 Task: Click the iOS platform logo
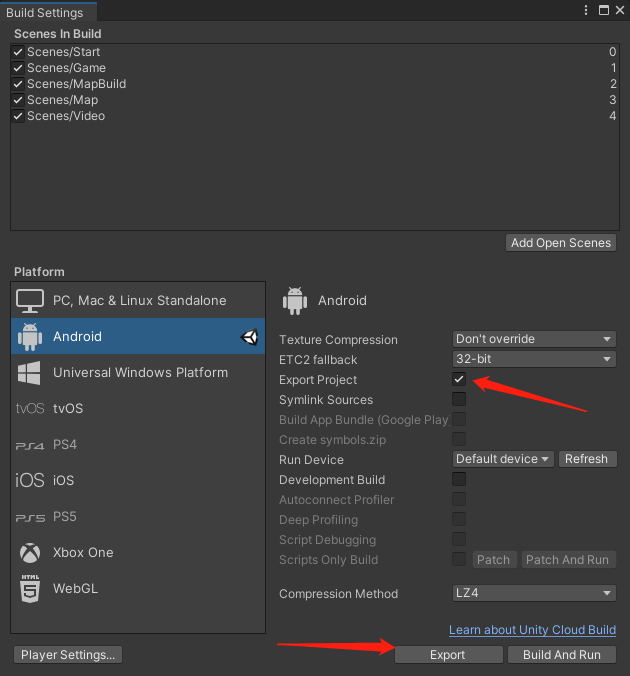click(x=30, y=480)
